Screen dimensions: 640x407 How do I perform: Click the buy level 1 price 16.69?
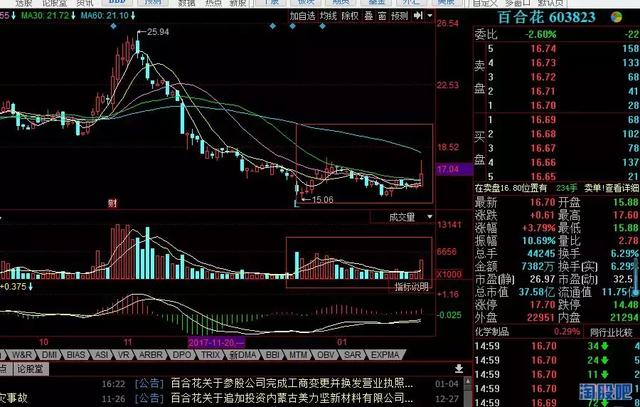[543, 120]
